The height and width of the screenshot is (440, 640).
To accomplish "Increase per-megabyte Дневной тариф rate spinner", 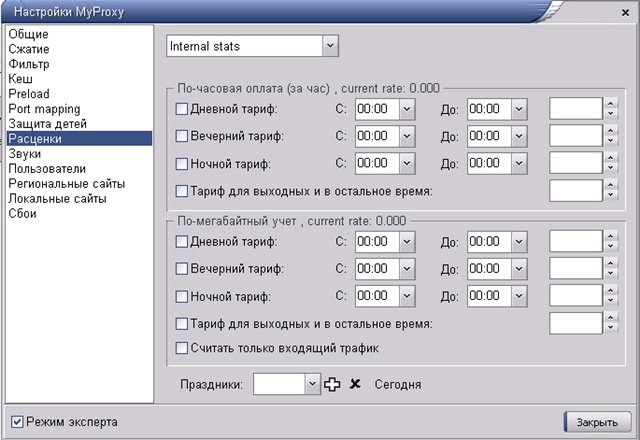I will [611, 236].
